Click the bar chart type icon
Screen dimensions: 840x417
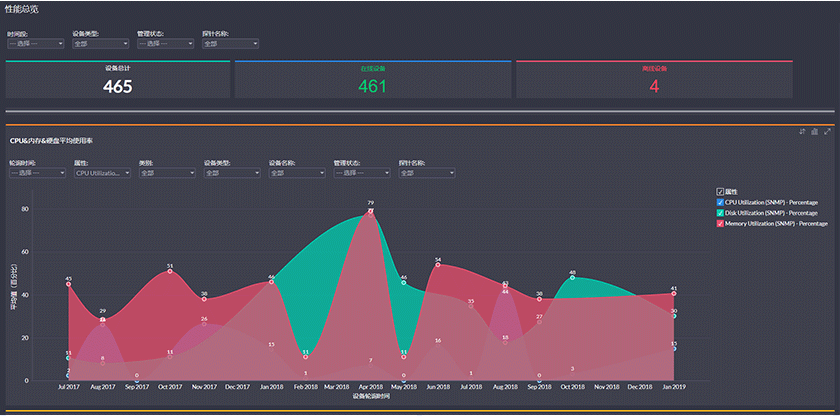[x=815, y=132]
